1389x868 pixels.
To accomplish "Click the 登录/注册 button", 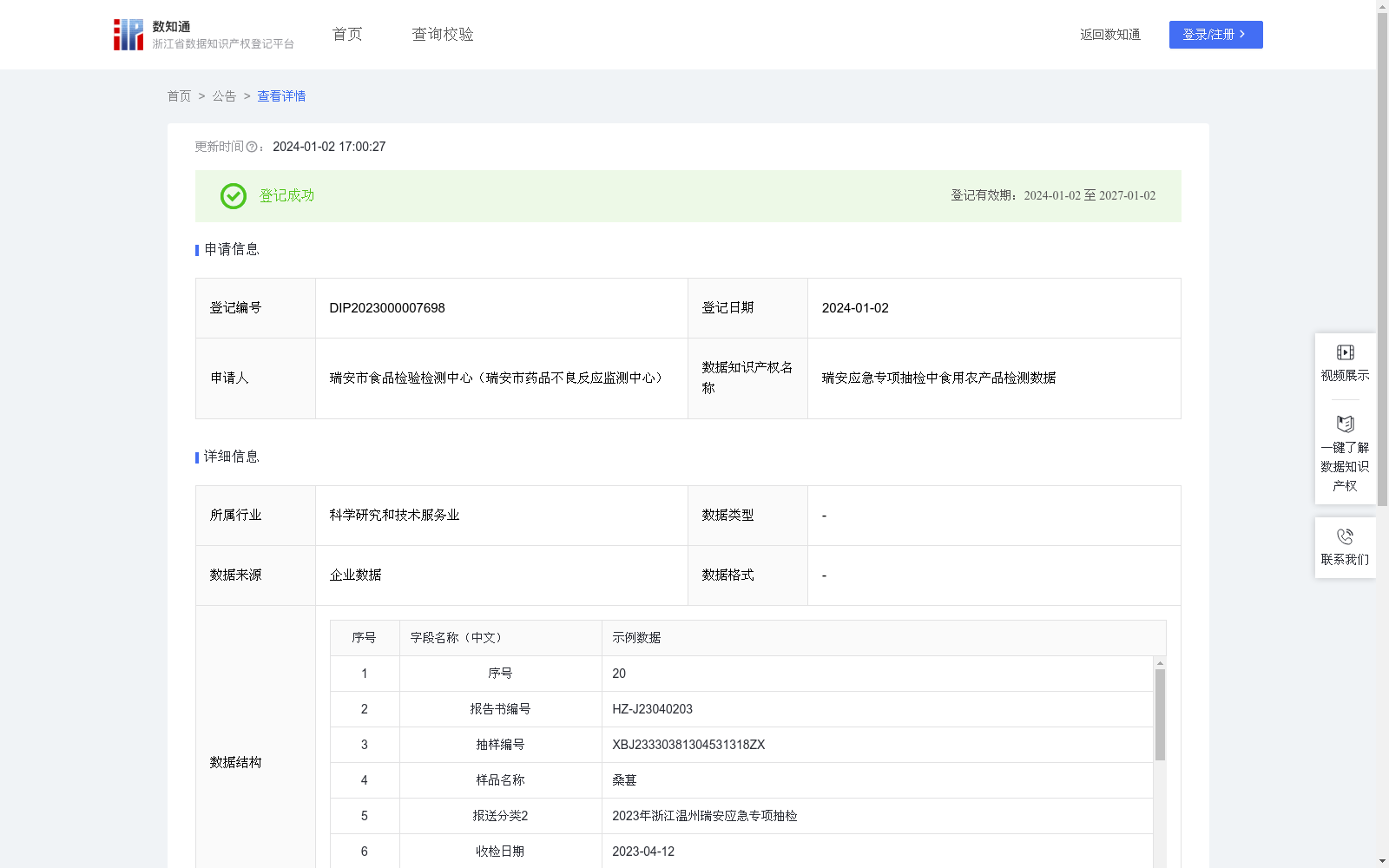I will click(1215, 35).
